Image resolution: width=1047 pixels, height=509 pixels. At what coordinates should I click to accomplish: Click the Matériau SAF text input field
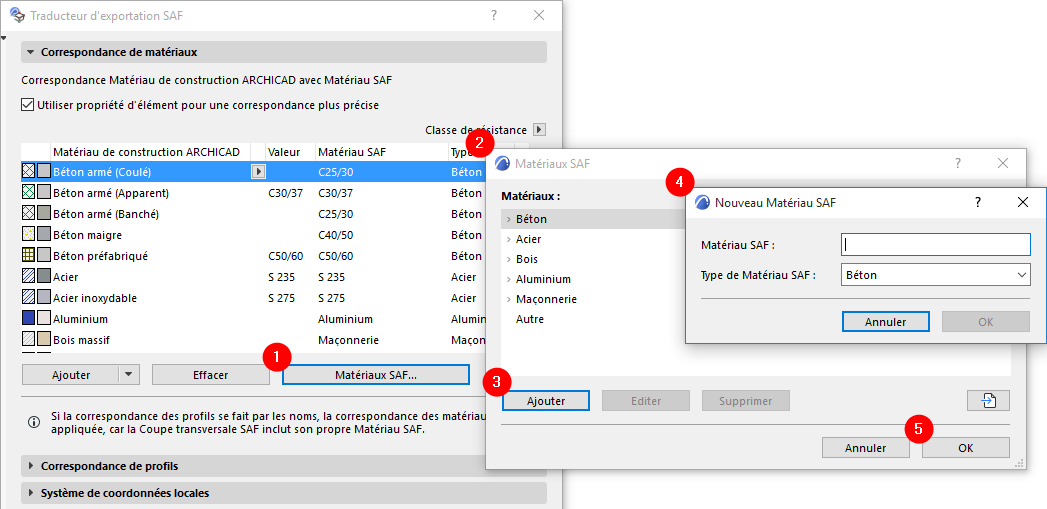coord(935,244)
